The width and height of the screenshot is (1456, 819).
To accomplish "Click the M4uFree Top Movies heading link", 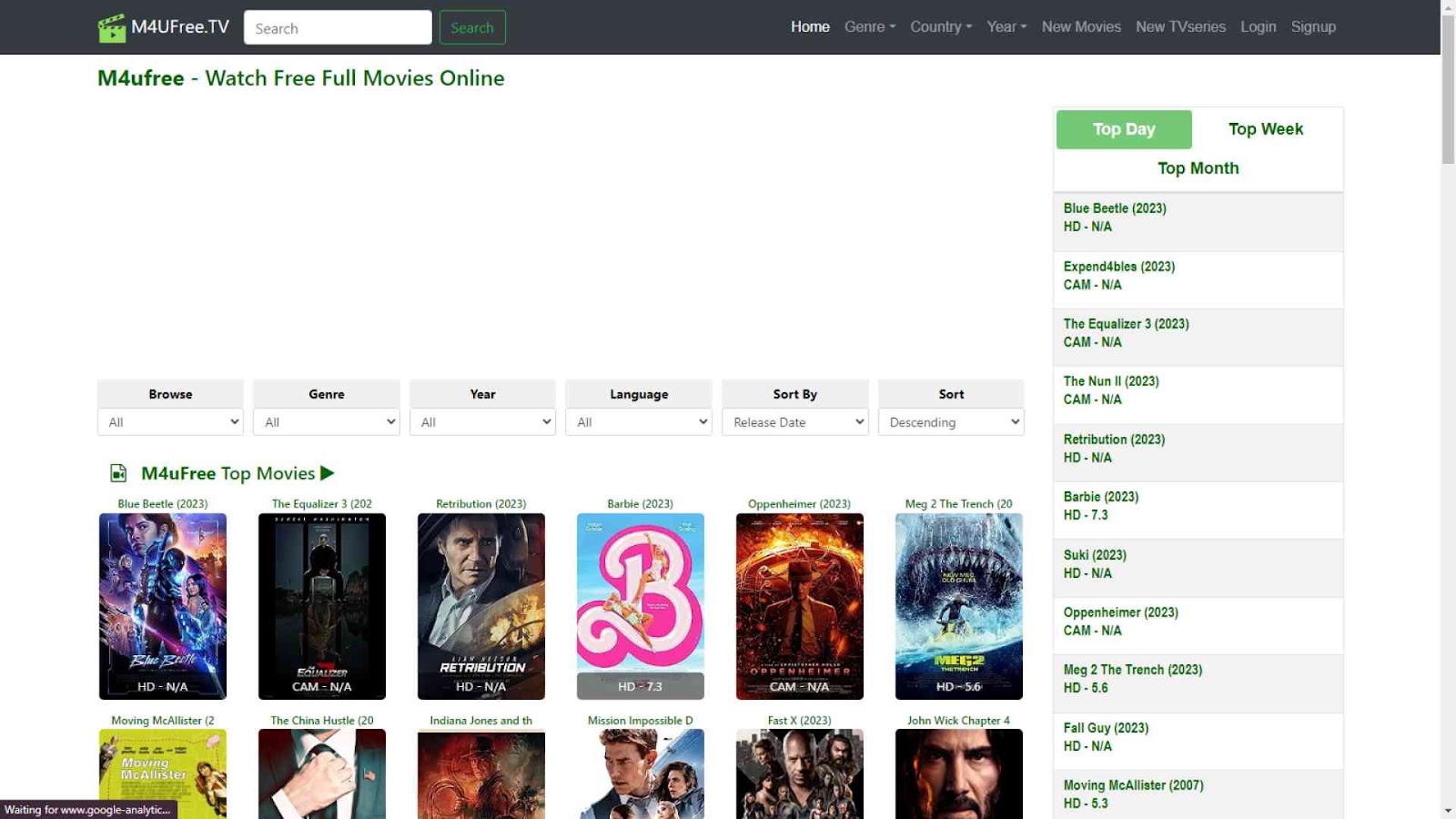I will (227, 473).
